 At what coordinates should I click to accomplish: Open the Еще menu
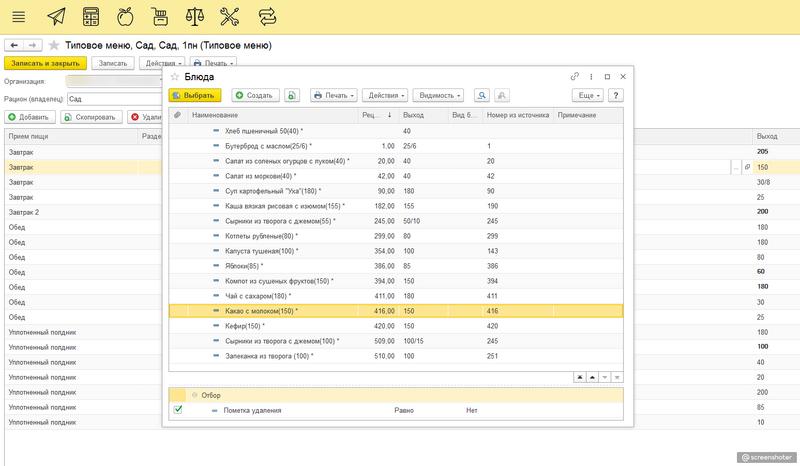tap(586, 95)
